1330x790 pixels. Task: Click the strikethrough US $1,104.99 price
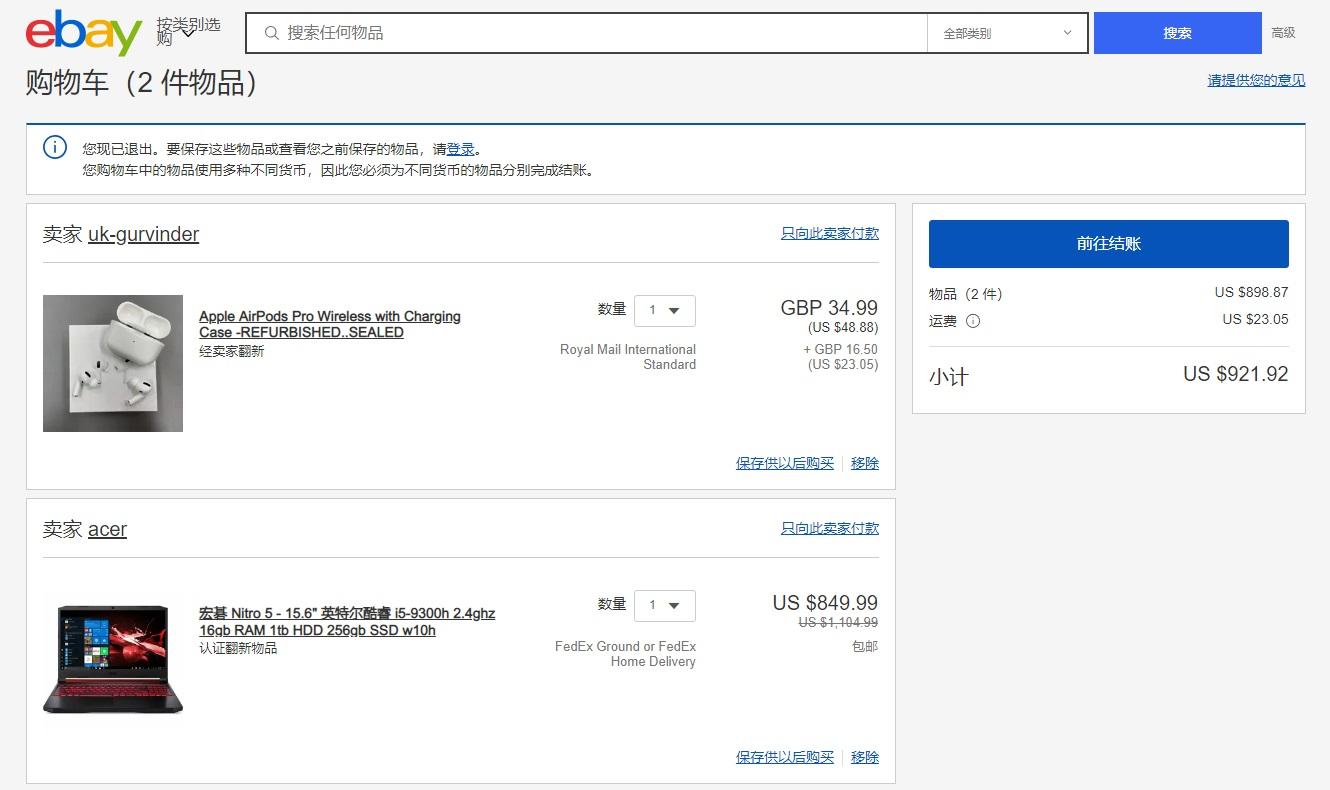[838, 623]
